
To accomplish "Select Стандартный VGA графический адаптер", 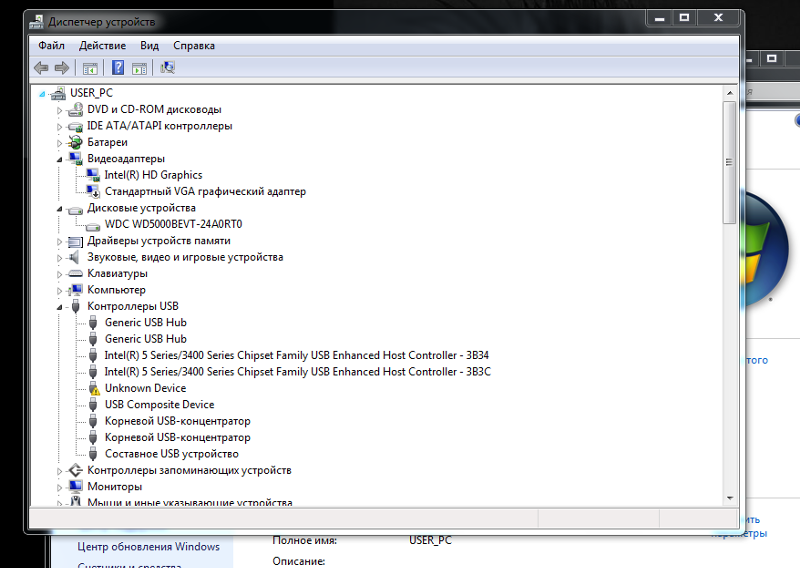I will [x=205, y=191].
